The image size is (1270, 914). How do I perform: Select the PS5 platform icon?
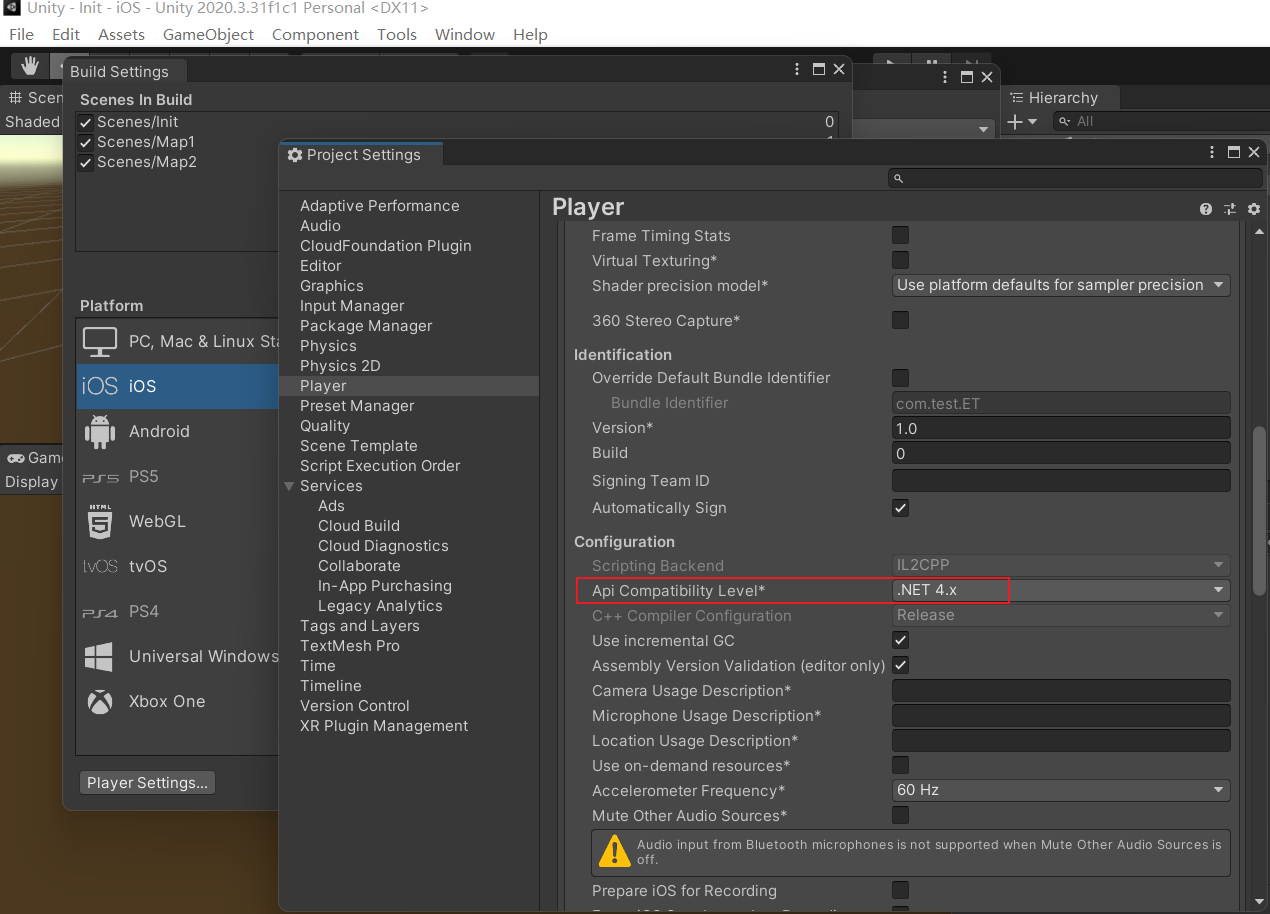[99, 476]
